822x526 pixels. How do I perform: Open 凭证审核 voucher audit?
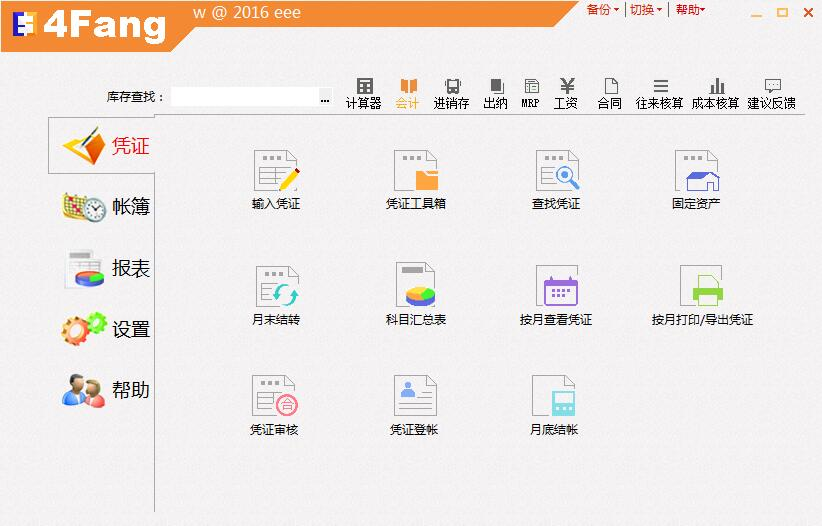(274, 405)
